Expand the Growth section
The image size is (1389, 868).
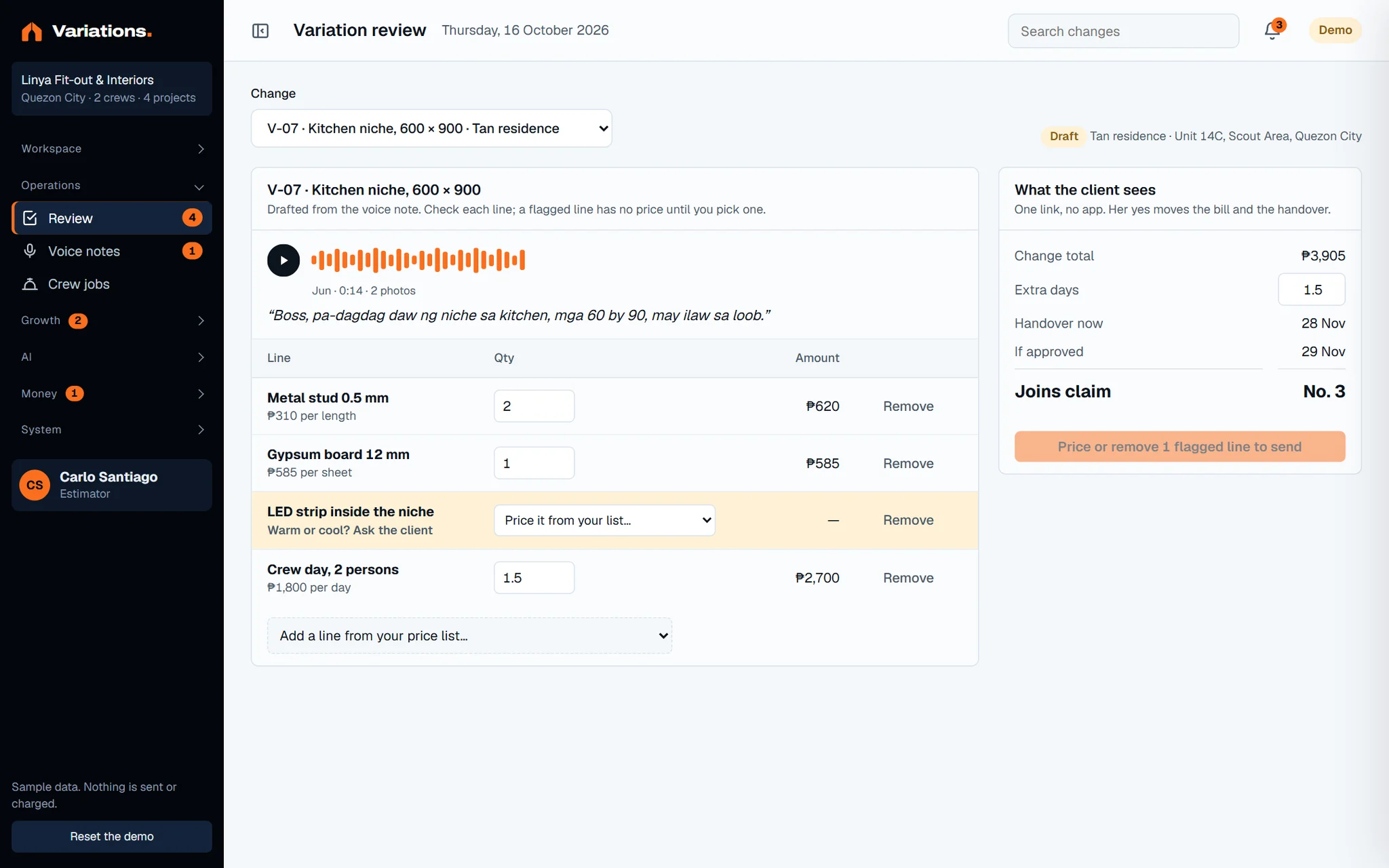click(112, 321)
